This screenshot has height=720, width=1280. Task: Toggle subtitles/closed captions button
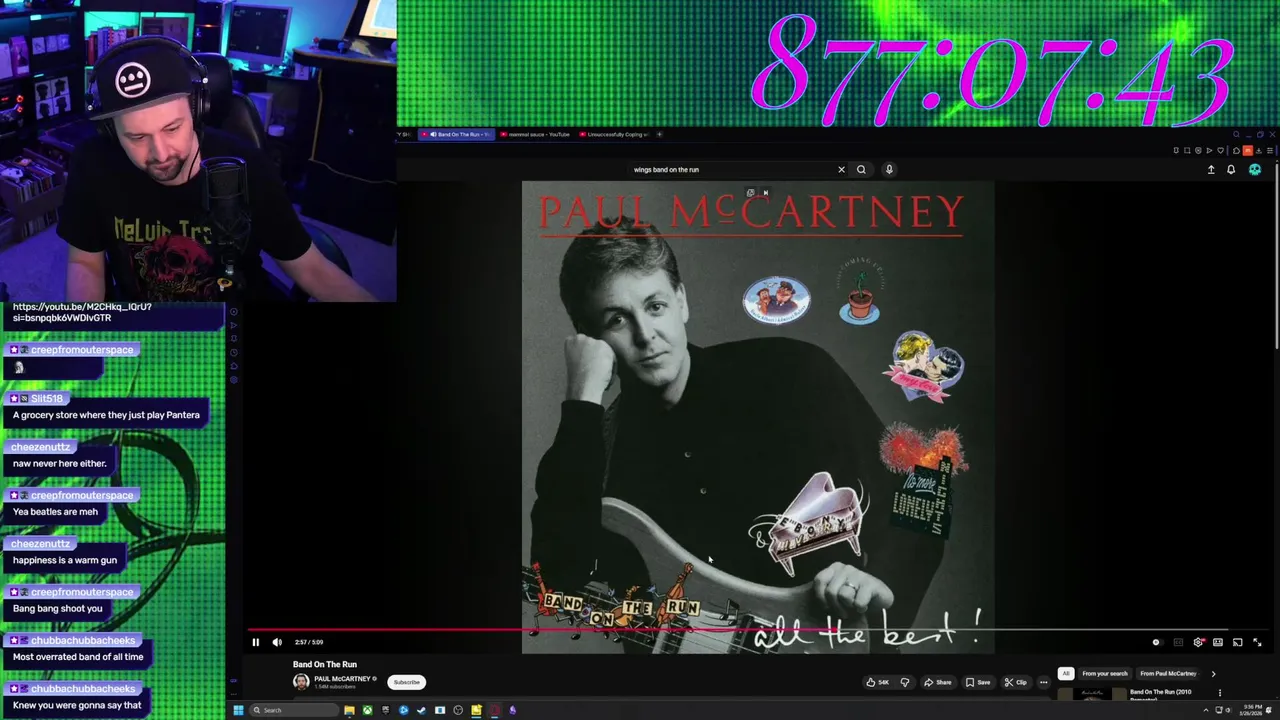[x=1178, y=642]
